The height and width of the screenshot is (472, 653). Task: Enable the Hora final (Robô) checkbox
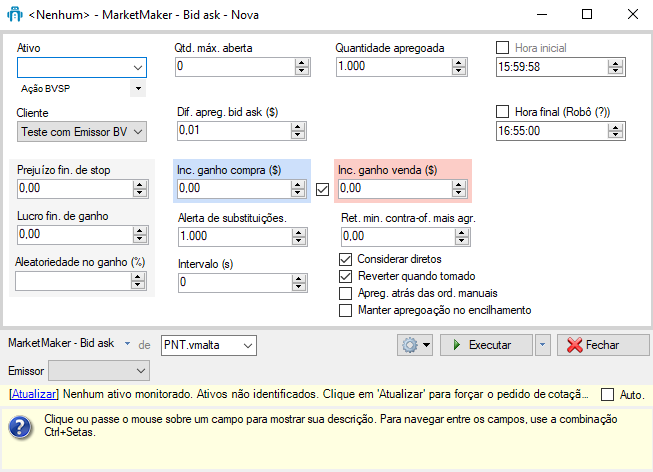tap(503, 112)
